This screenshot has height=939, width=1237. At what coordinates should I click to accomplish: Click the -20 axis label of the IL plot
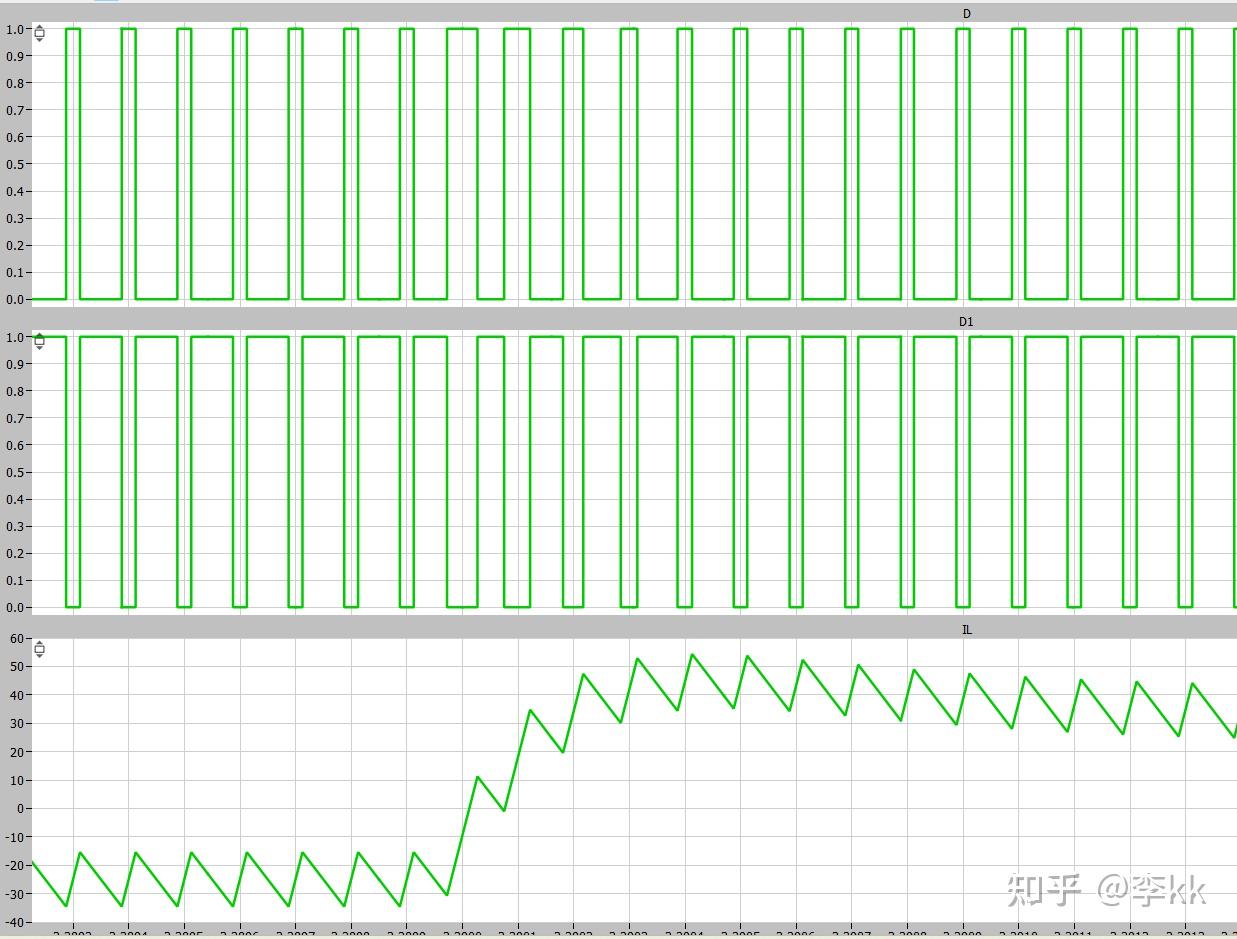[14, 865]
